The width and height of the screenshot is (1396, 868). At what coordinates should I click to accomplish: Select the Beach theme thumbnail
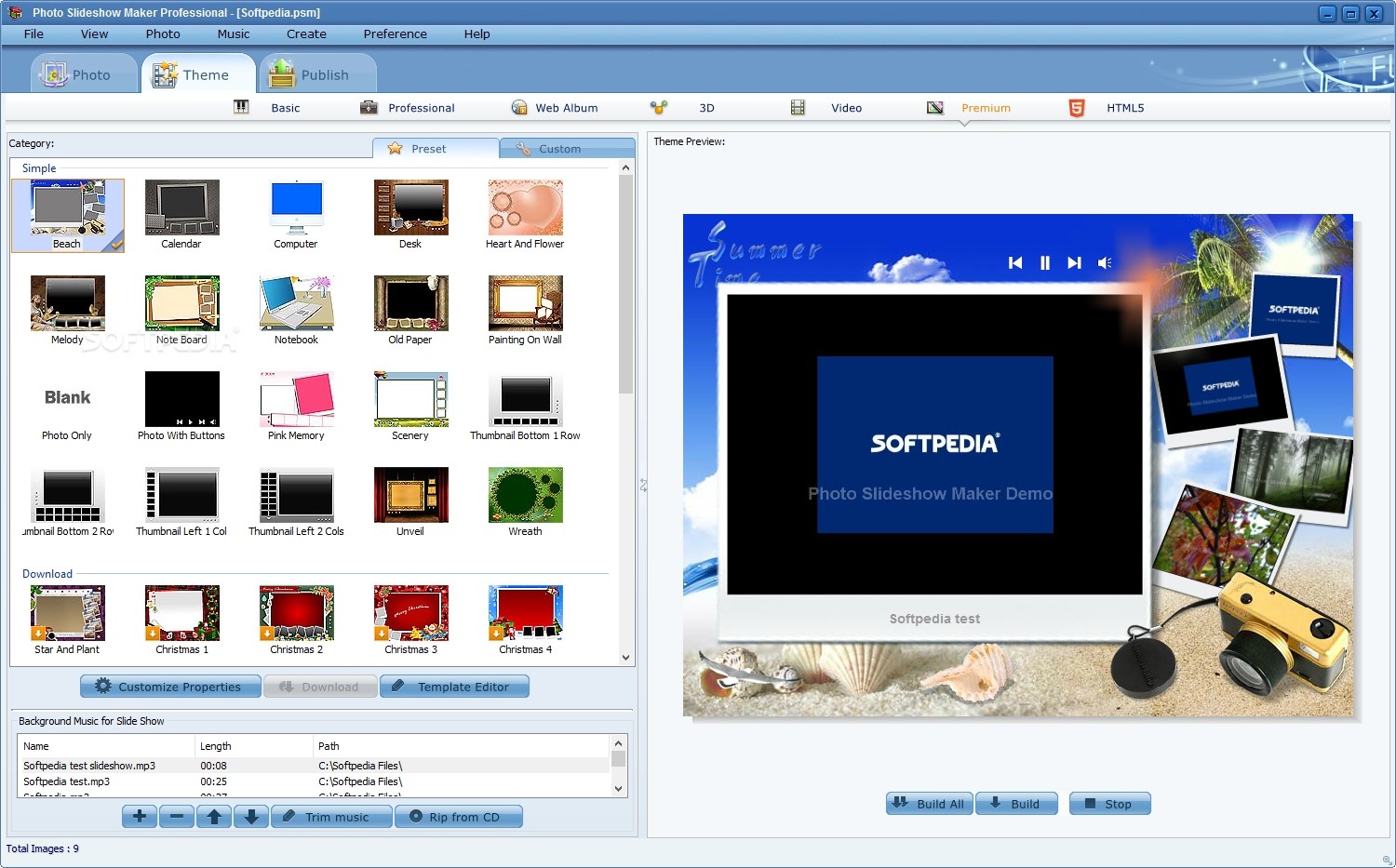[x=68, y=215]
